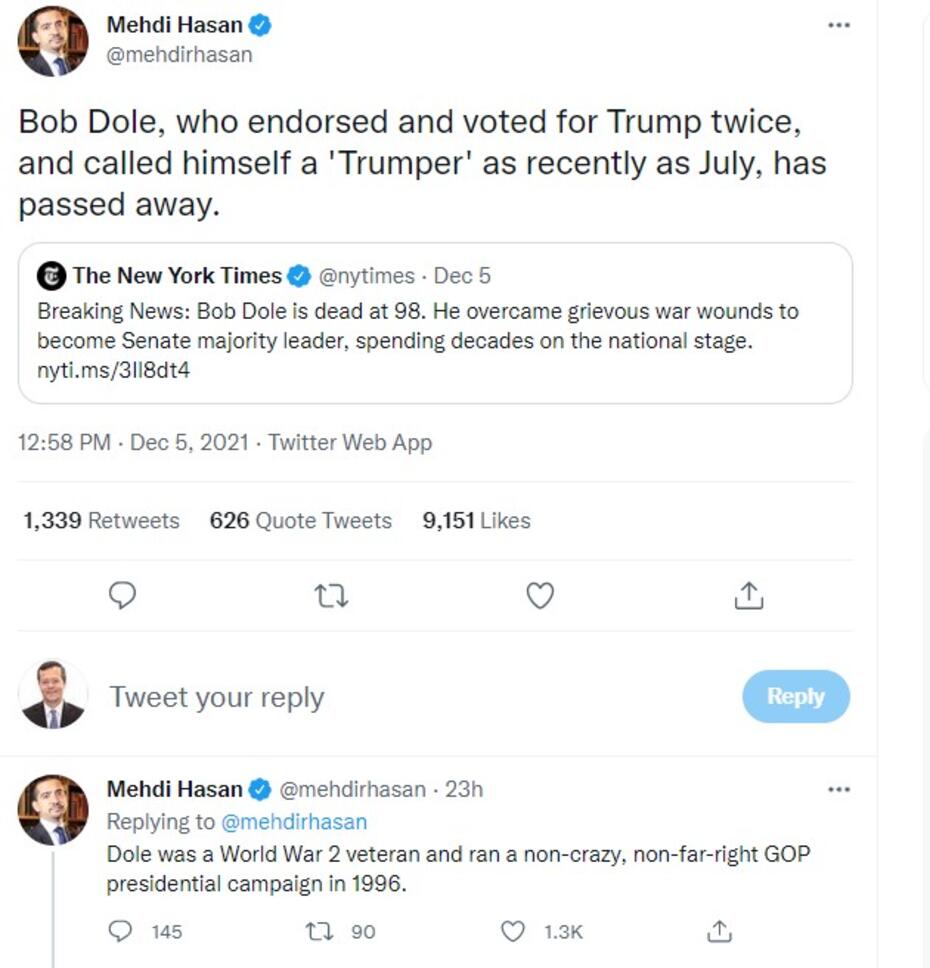Screen dimensions: 930x968
Task: View the 626 Quote Tweets list
Action: [x=300, y=521]
